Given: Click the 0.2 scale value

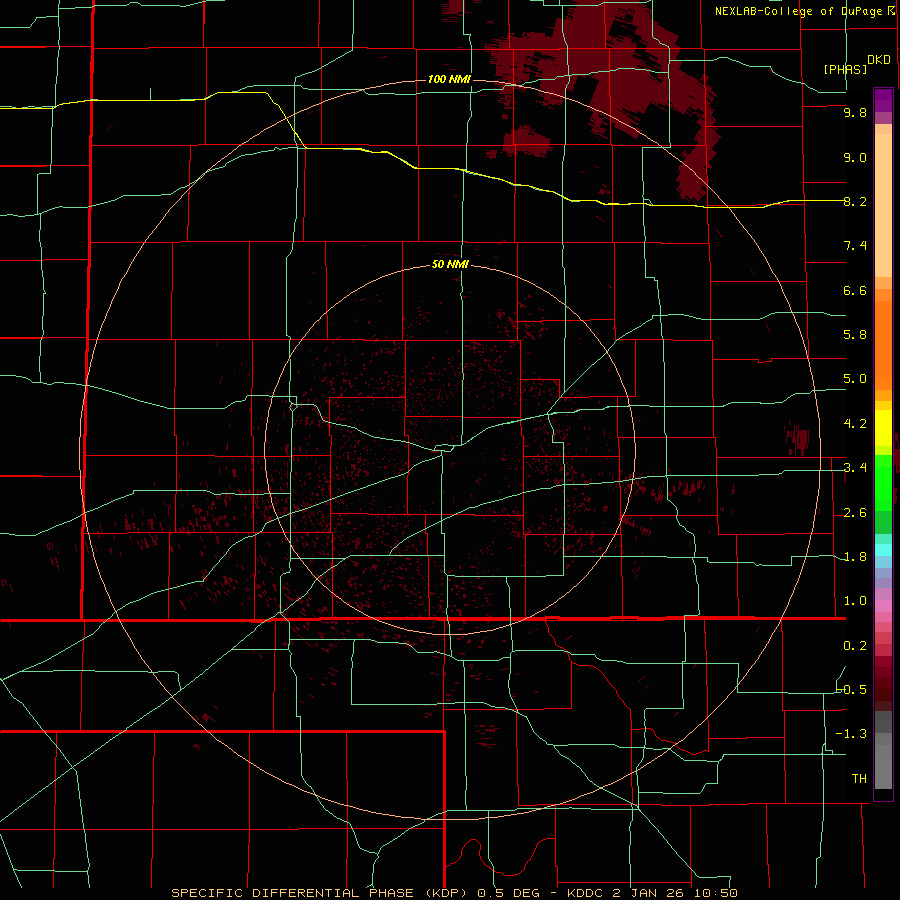Looking at the screenshot, I should pos(855,646).
